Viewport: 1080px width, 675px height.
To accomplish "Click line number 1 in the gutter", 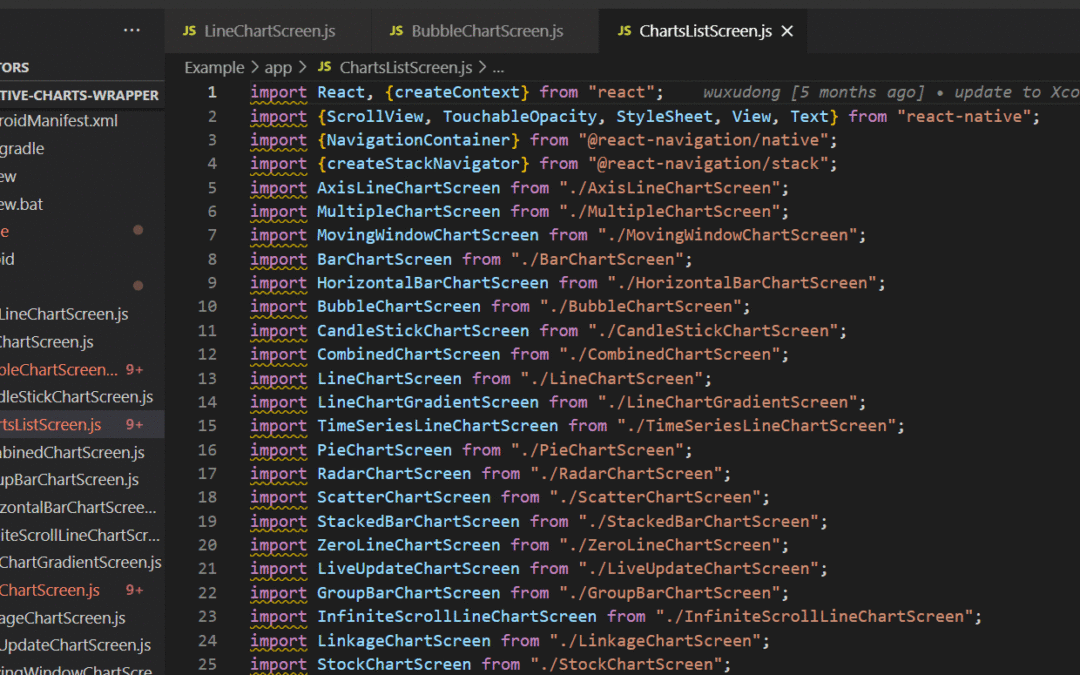I will 212,92.
